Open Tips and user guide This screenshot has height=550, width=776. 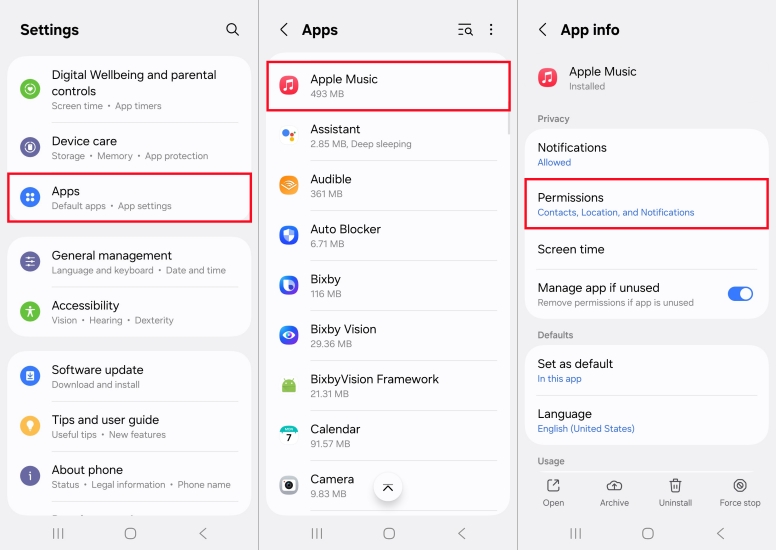(130, 426)
